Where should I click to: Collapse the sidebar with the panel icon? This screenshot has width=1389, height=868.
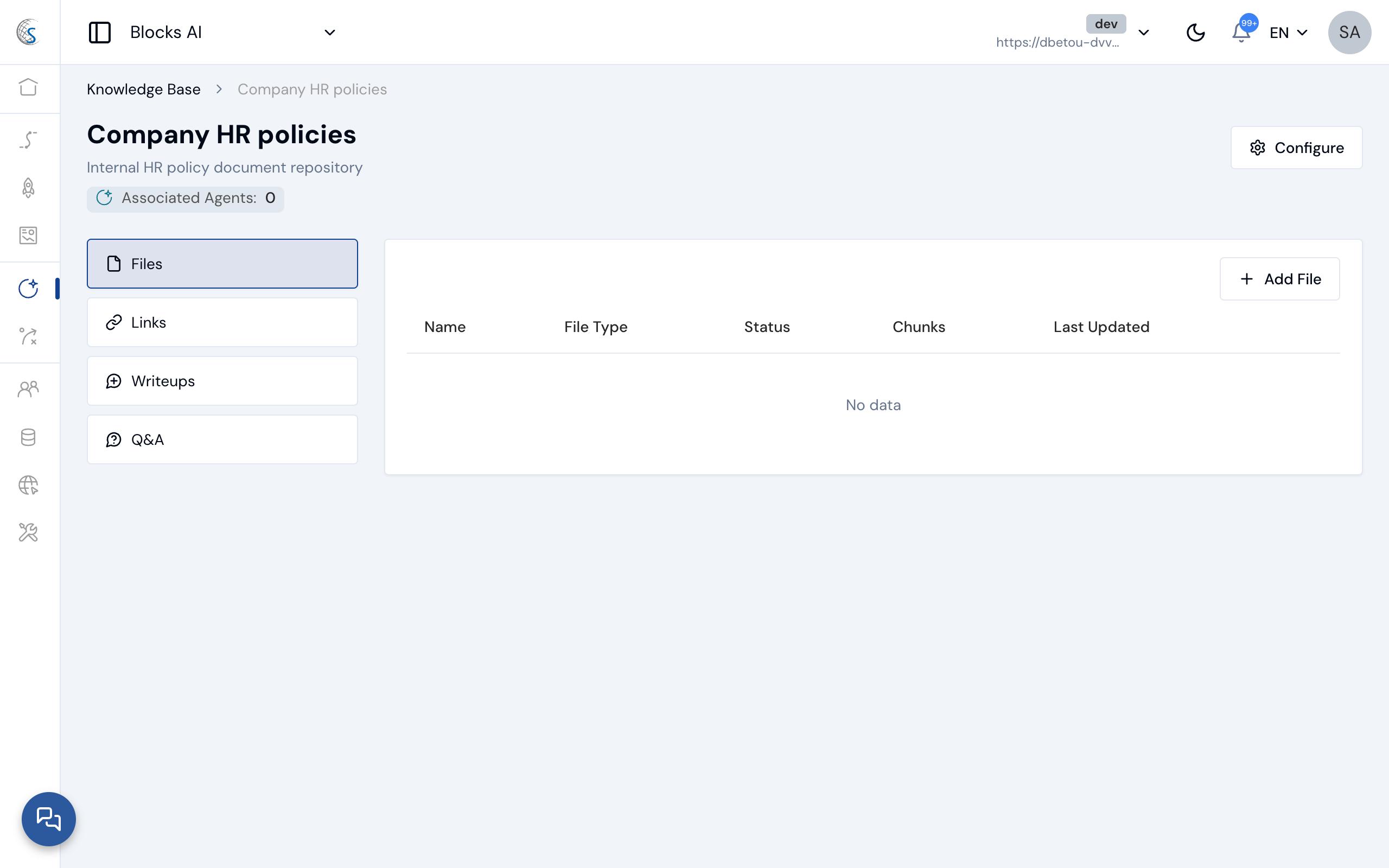99,32
